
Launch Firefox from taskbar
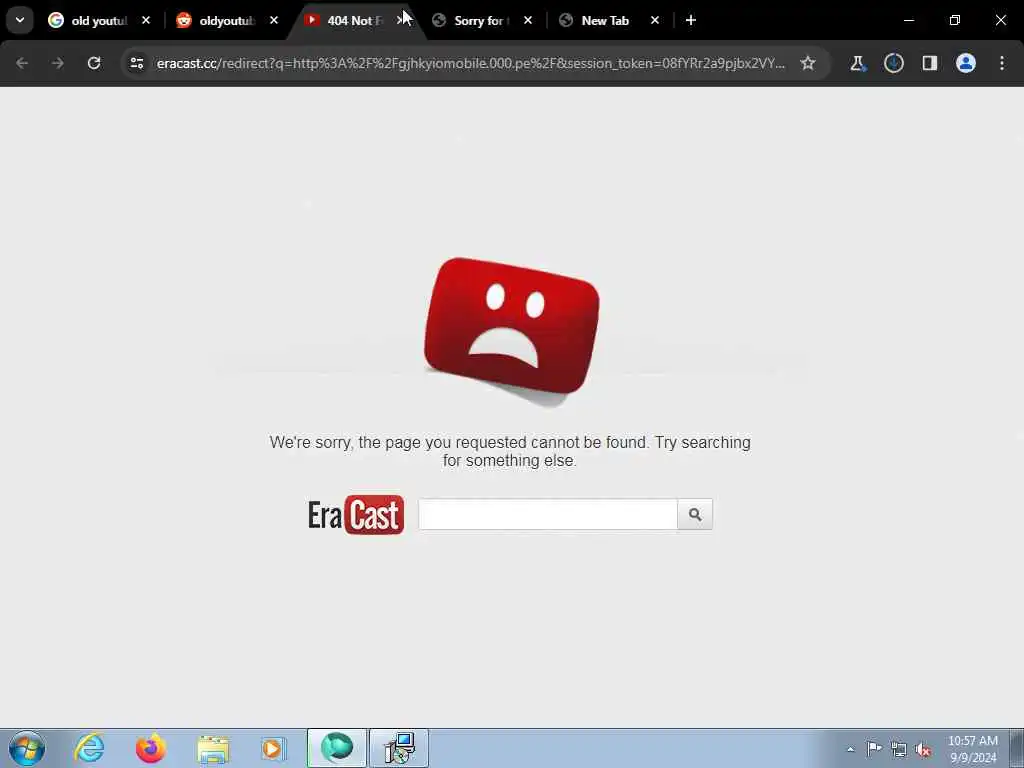[x=151, y=748]
